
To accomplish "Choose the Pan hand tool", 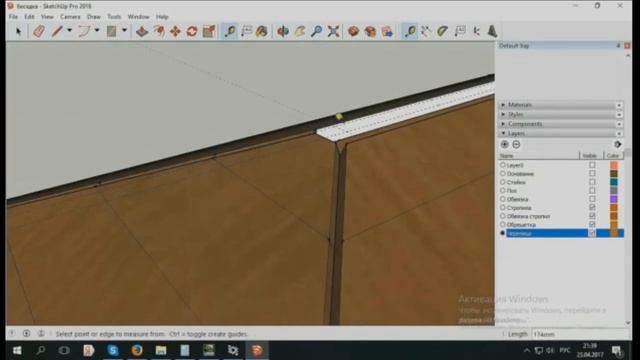I will pos(300,31).
